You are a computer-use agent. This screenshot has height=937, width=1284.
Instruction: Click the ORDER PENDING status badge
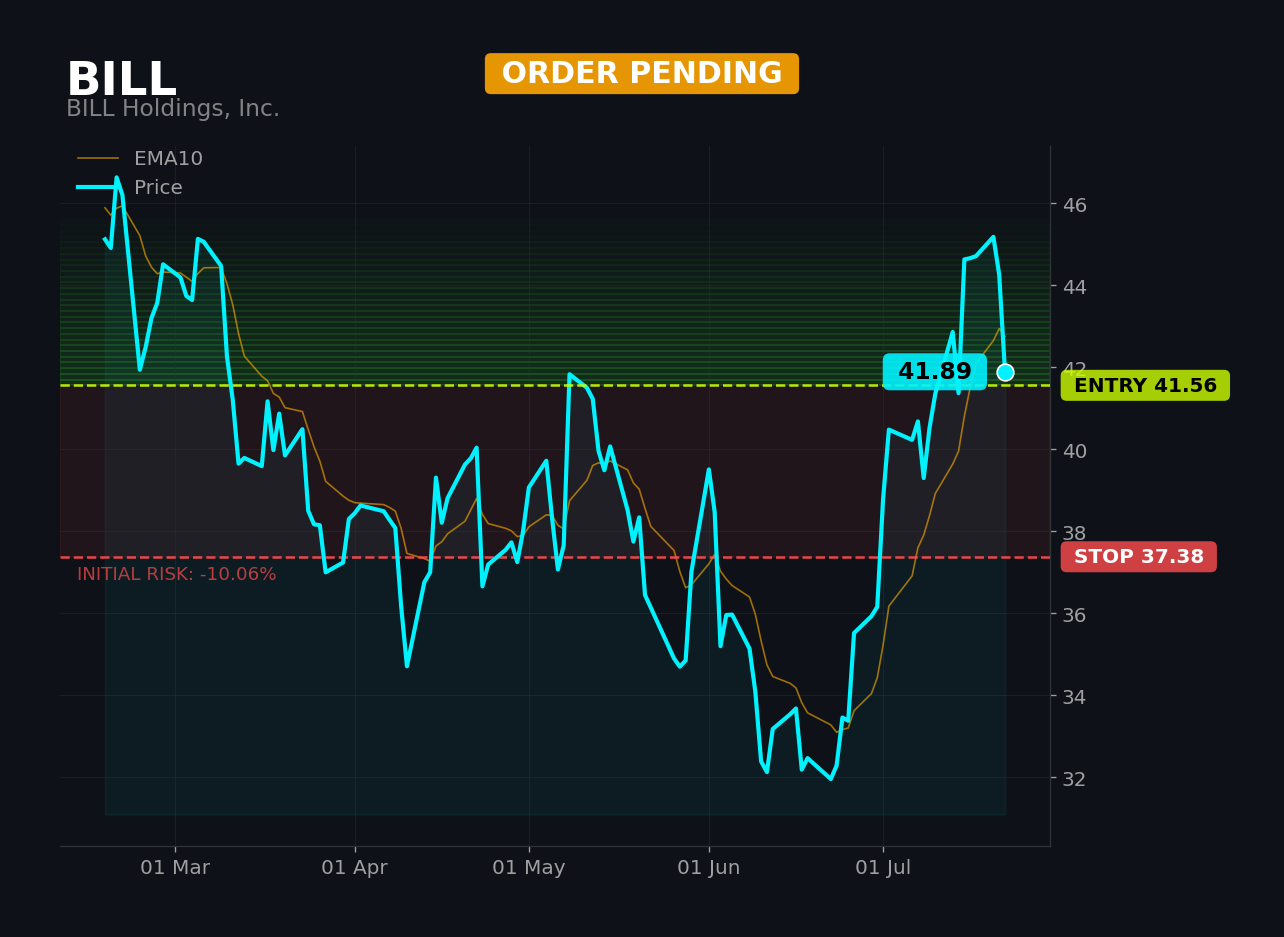(x=642, y=74)
